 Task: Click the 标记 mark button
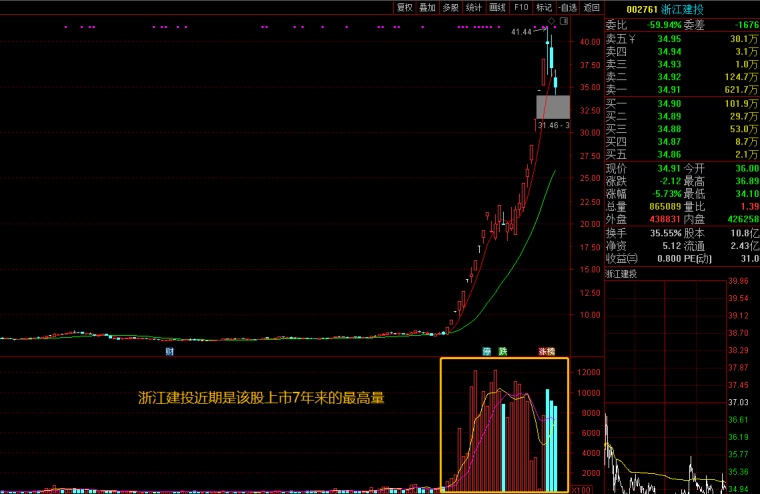(x=544, y=7)
